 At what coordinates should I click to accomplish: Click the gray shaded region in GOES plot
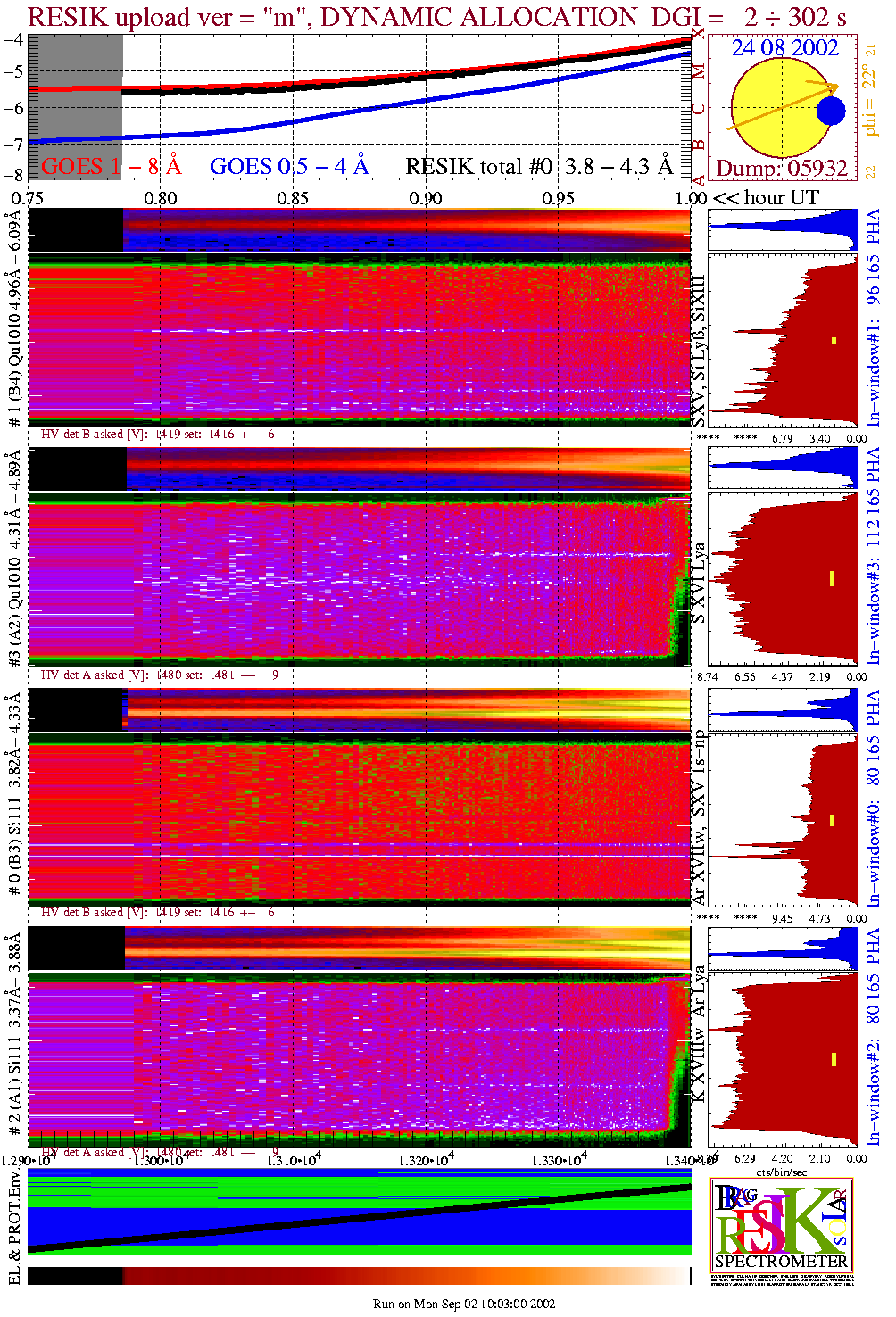(75, 107)
